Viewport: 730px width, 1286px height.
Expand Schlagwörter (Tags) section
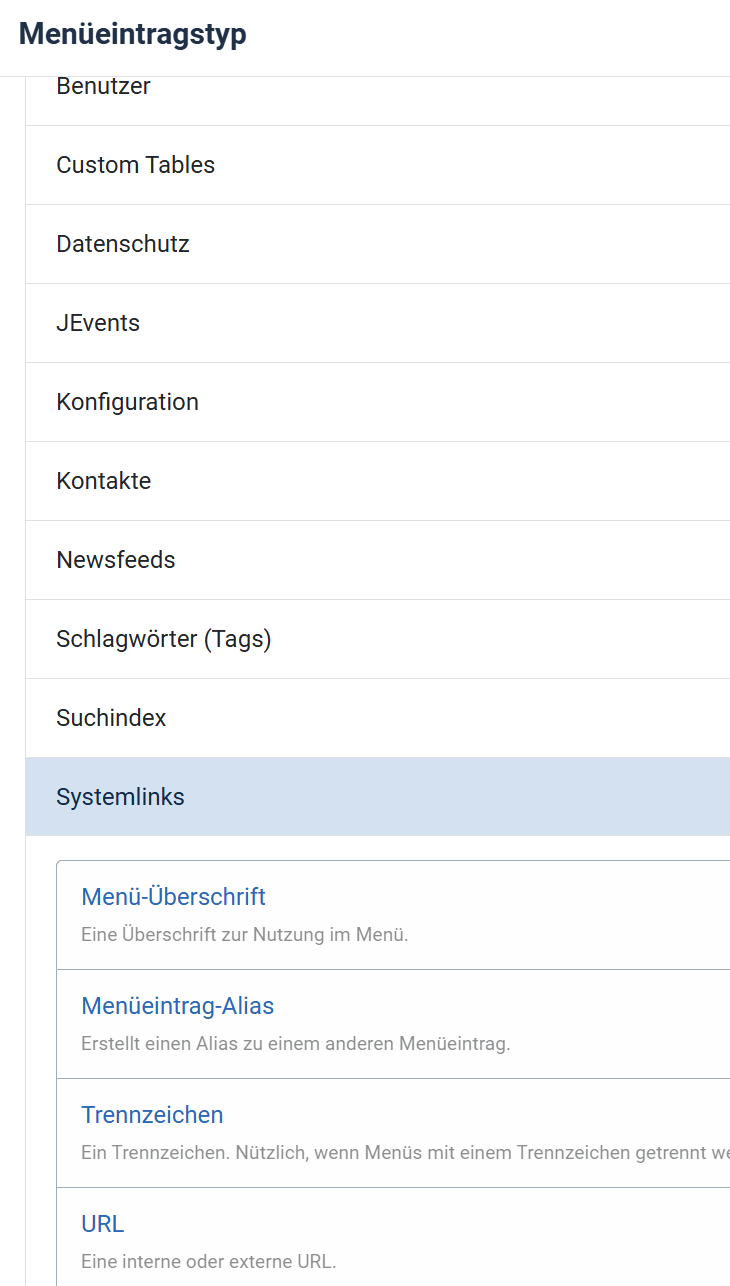point(163,639)
